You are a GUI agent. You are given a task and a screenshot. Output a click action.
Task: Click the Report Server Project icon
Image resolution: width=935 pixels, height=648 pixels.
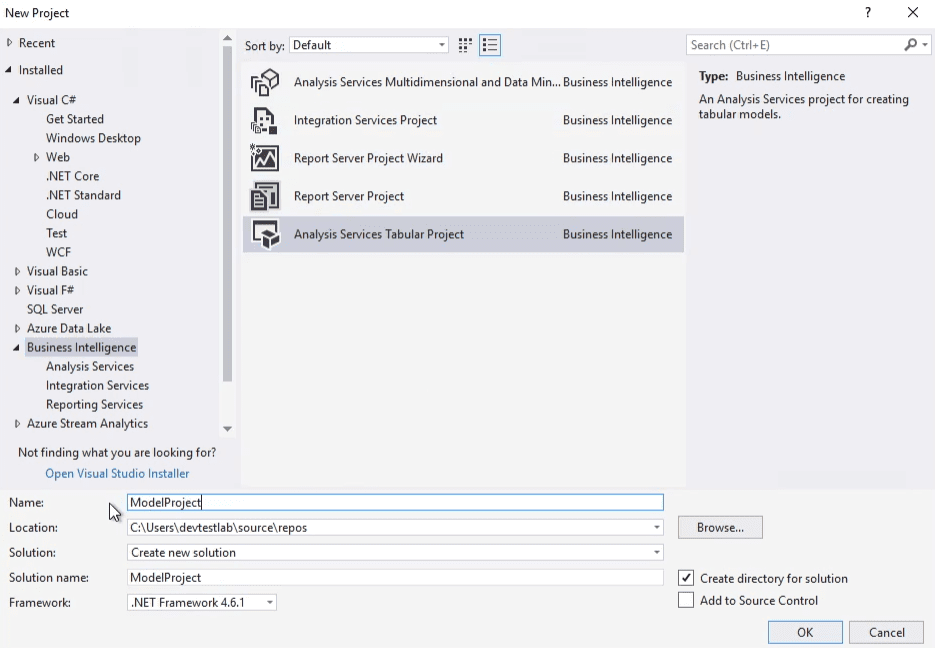point(265,197)
